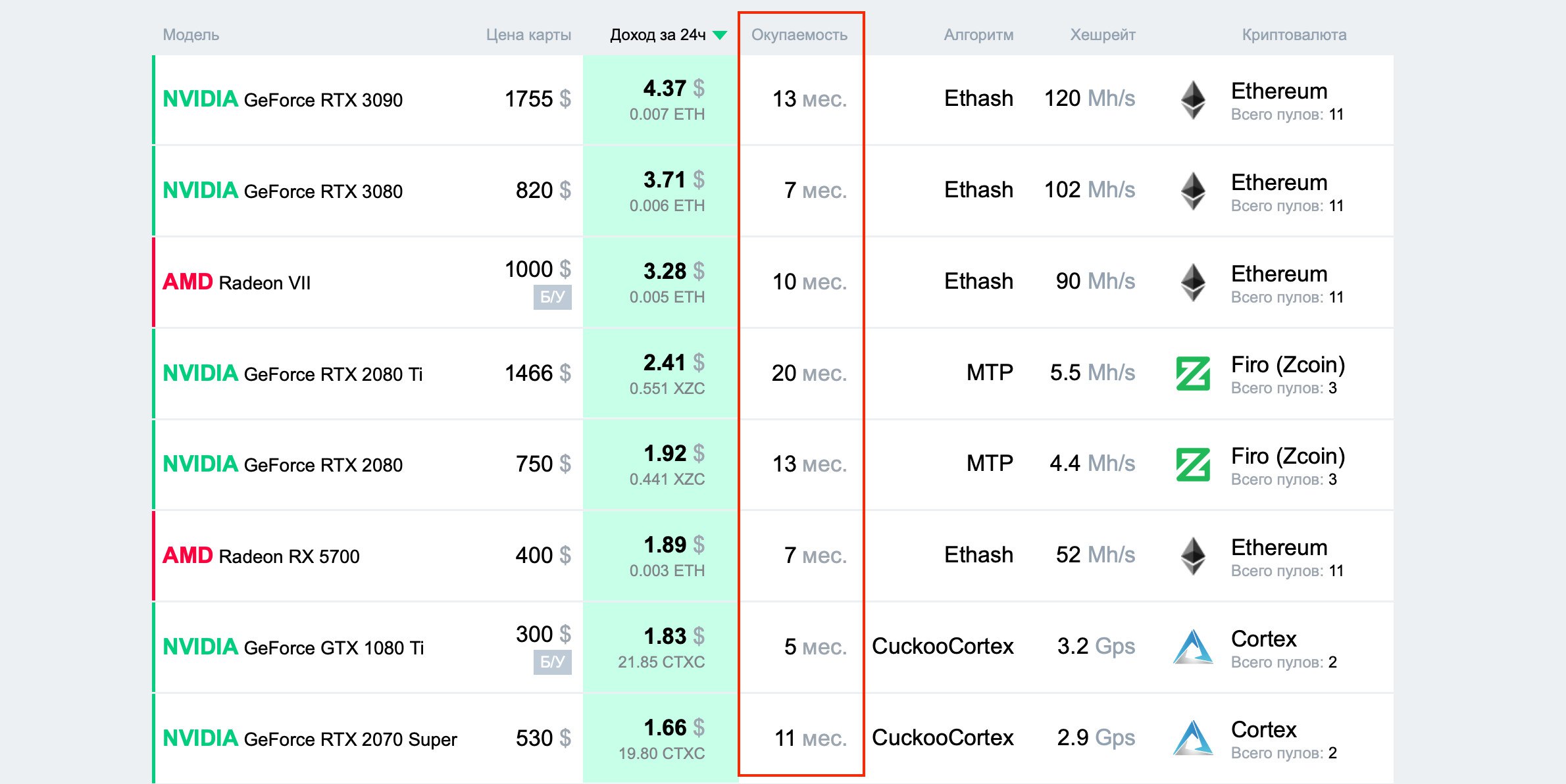Click Ethereum icon in RTX 3080 row
The width and height of the screenshot is (1566, 784).
(1193, 191)
